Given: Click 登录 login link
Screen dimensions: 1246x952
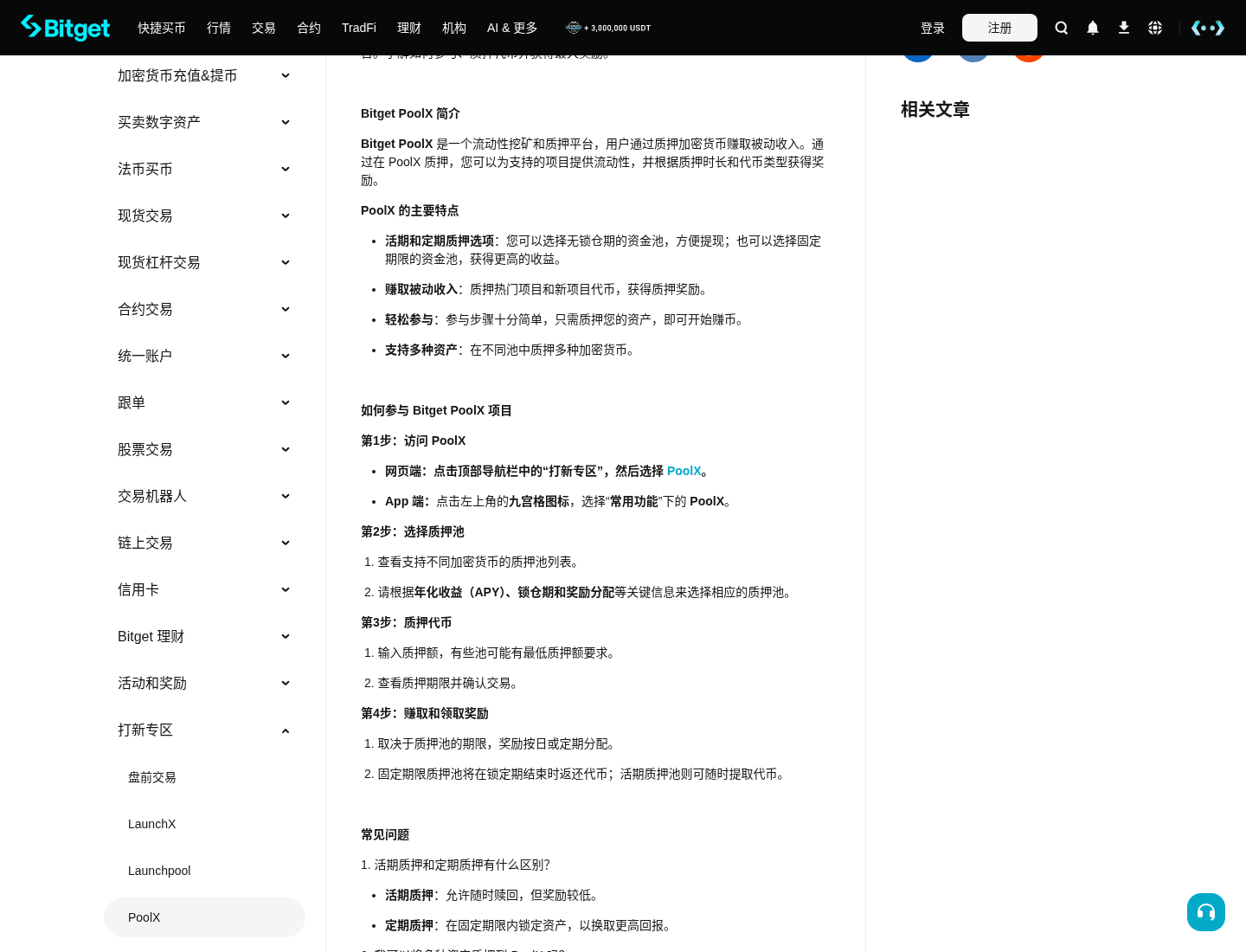Looking at the screenshot, I should (933, 28).
